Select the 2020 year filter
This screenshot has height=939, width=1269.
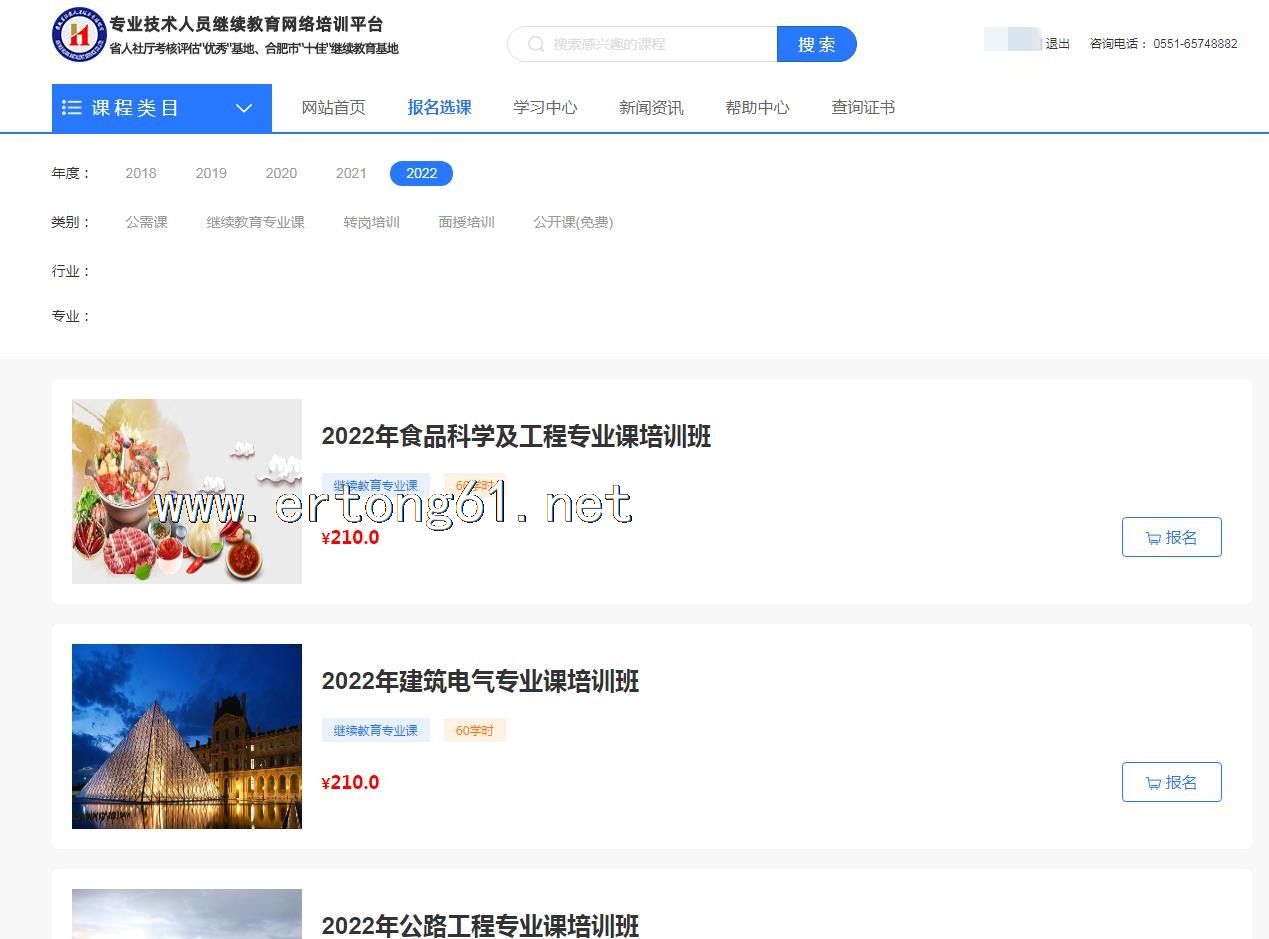tap(281, 173)
